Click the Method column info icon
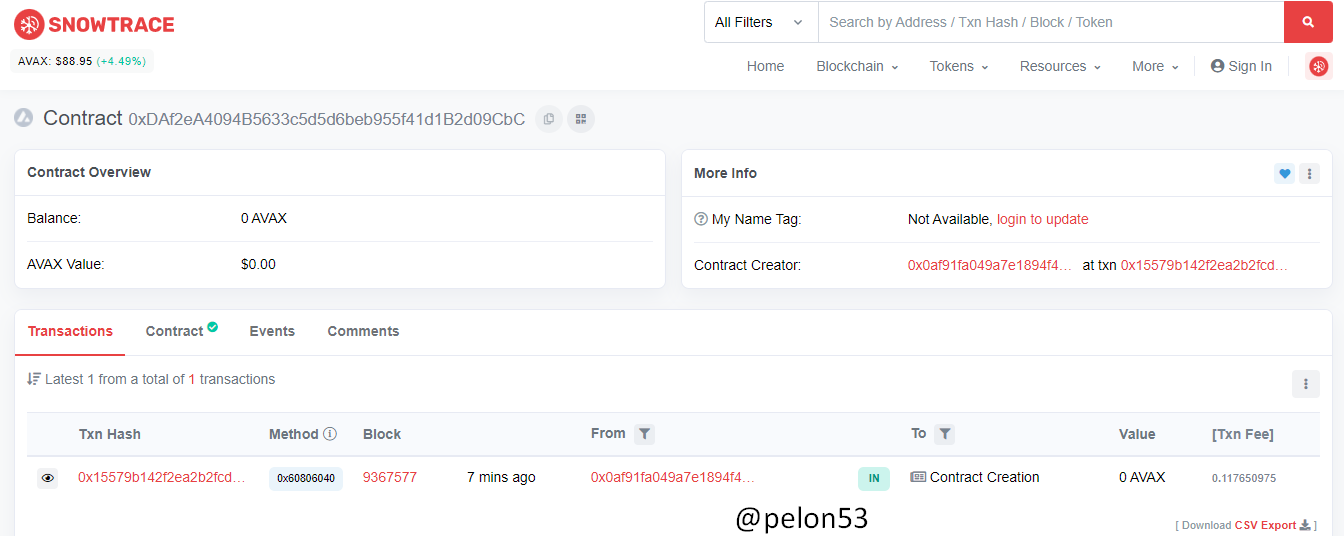 330,434
